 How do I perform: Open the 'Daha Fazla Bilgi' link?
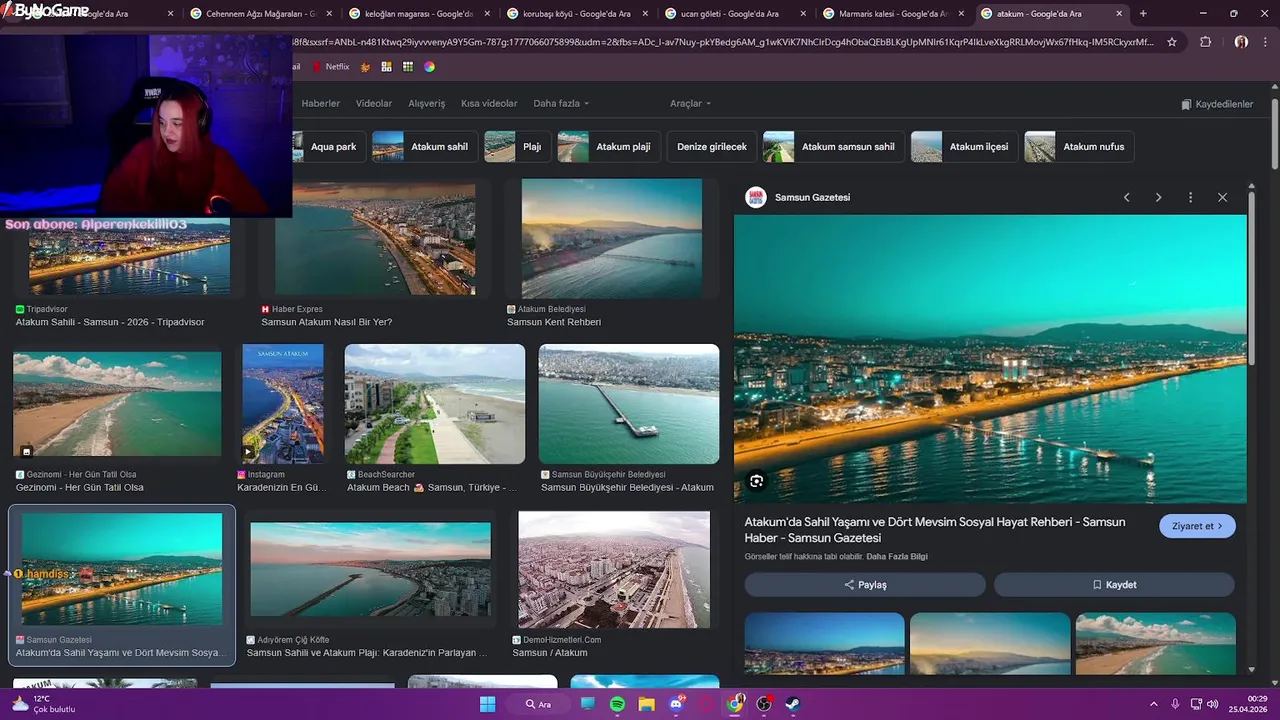(x=897, y=557)
